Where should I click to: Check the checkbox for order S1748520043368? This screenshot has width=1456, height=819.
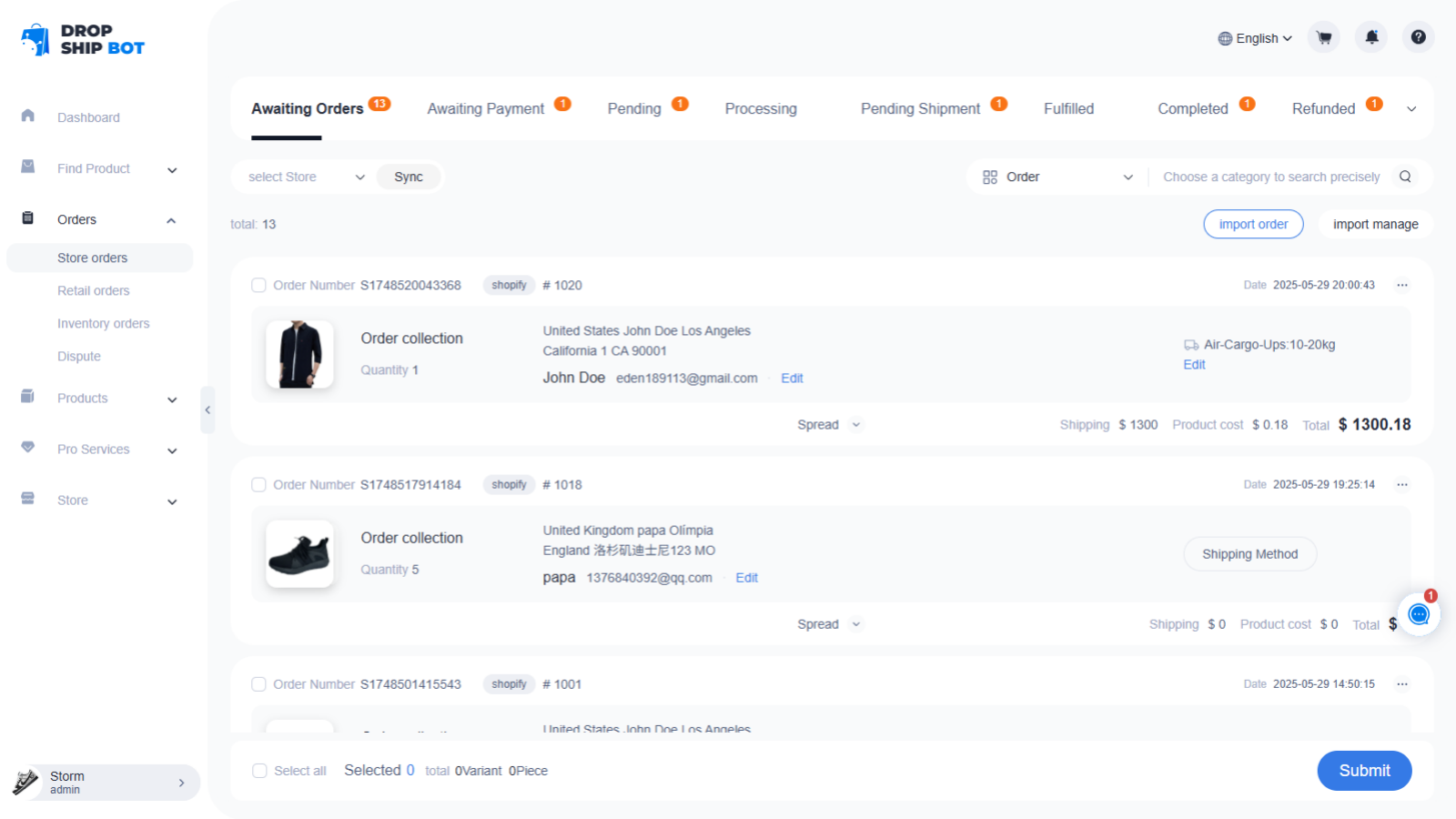258,285
